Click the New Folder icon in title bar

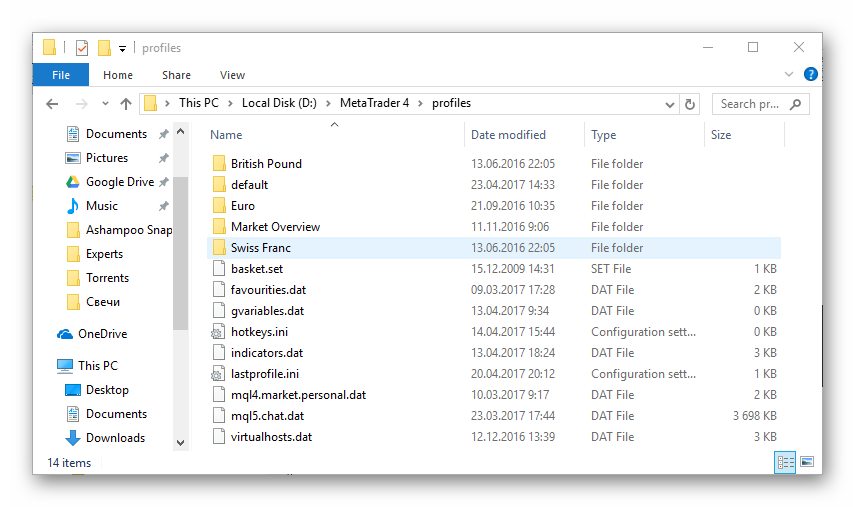(104, 48)
